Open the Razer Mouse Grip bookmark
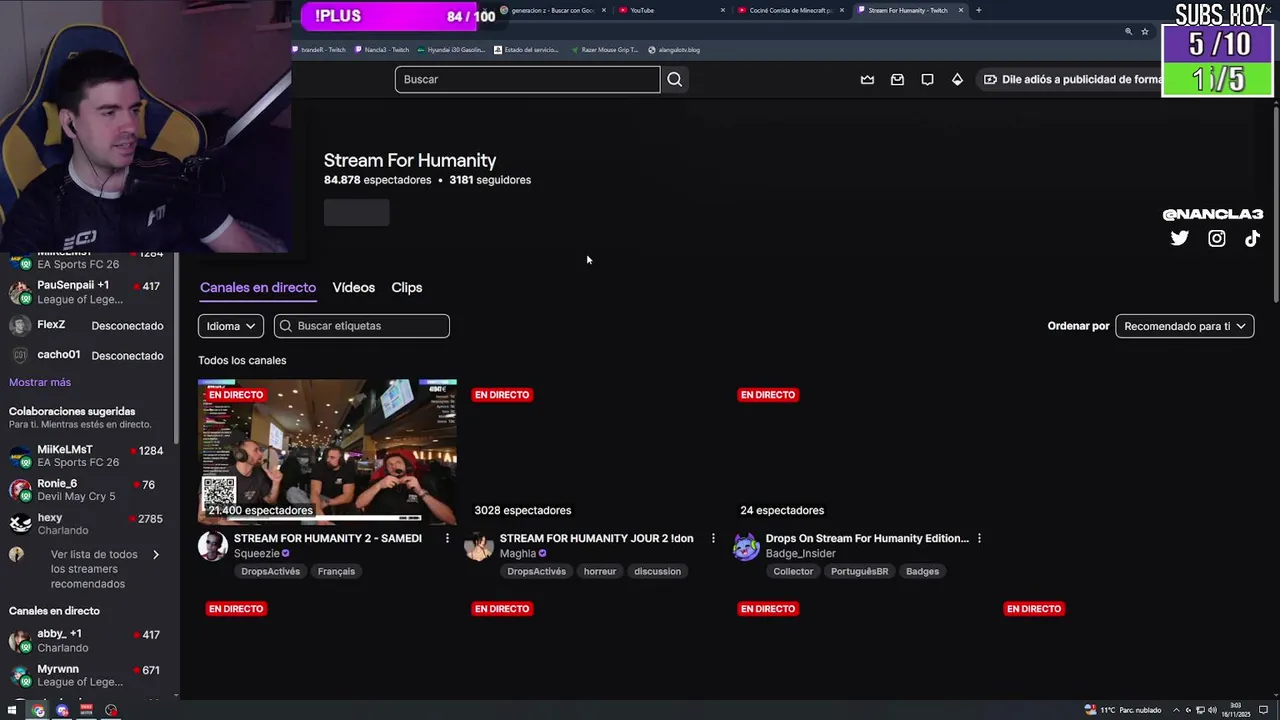 (604, 49)
